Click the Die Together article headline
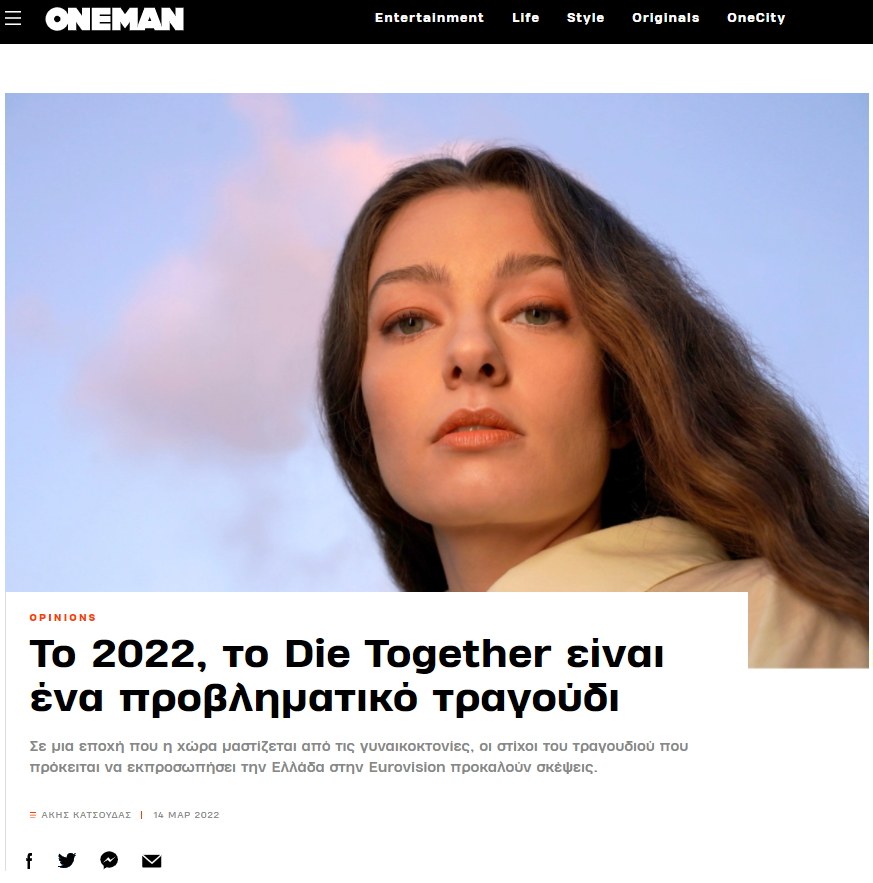873x883 pixels. (347, 676)
